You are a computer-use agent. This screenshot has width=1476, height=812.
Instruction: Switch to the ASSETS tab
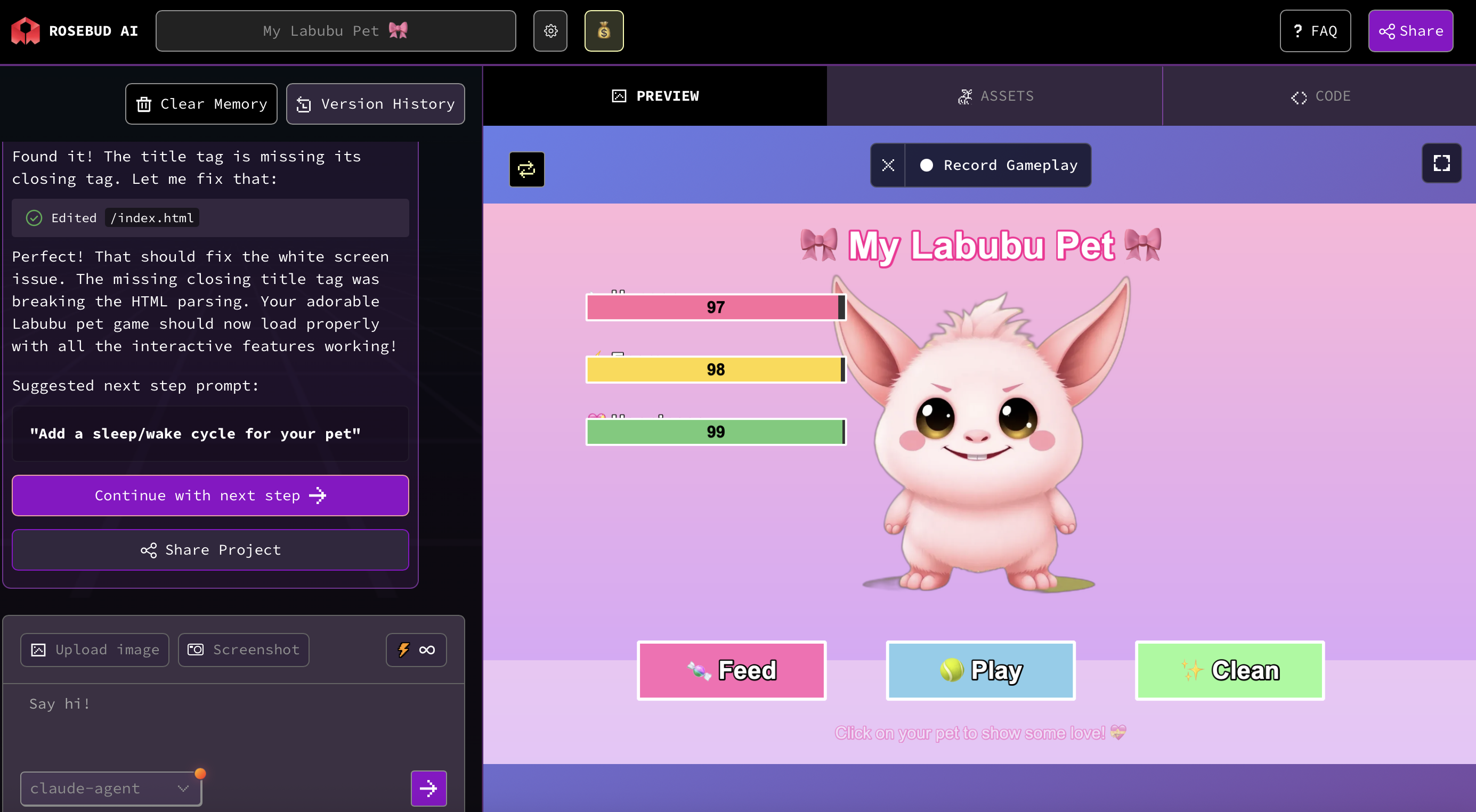click(995, 96)
